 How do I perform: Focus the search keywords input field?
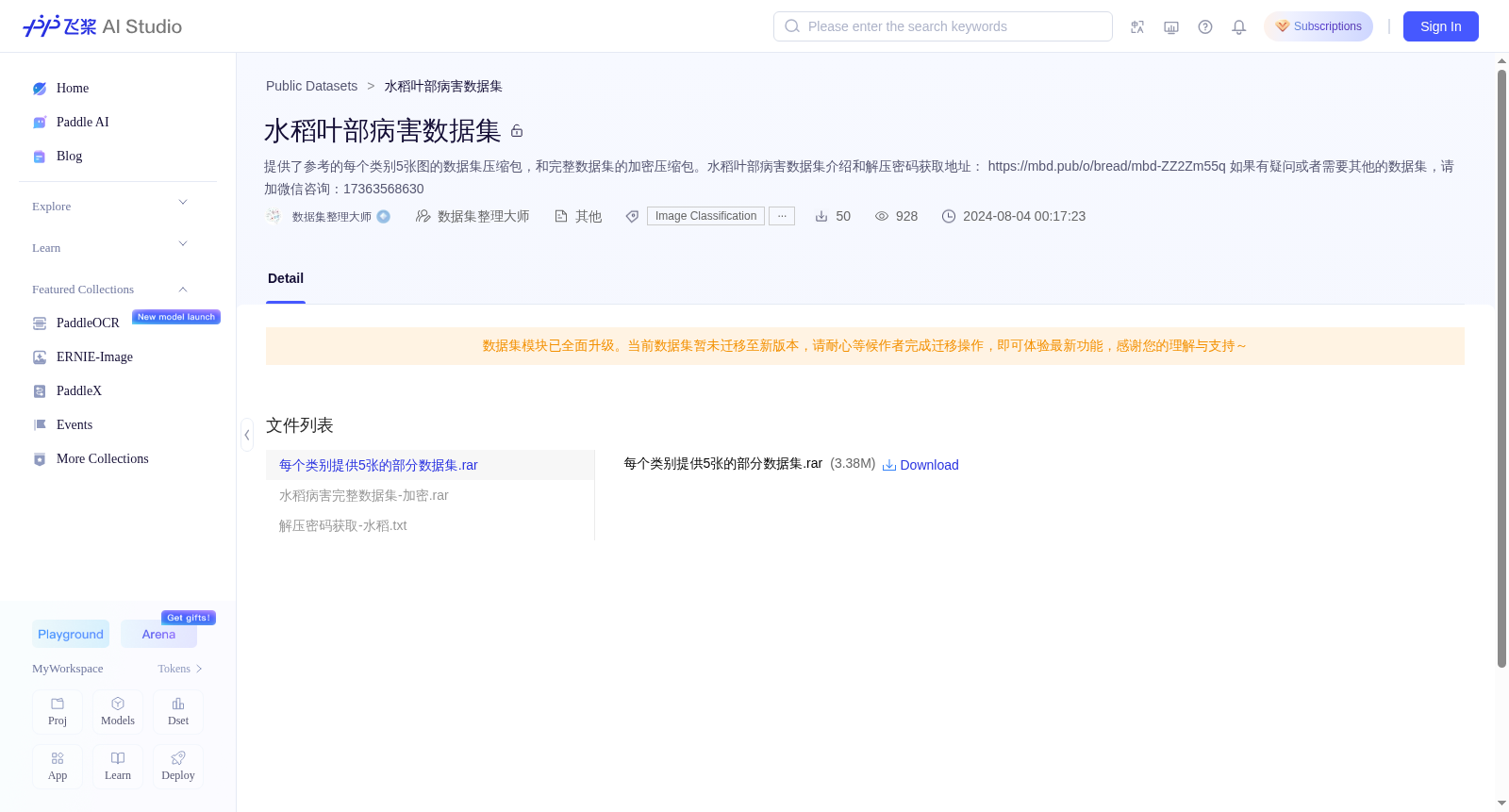point(943,26)
